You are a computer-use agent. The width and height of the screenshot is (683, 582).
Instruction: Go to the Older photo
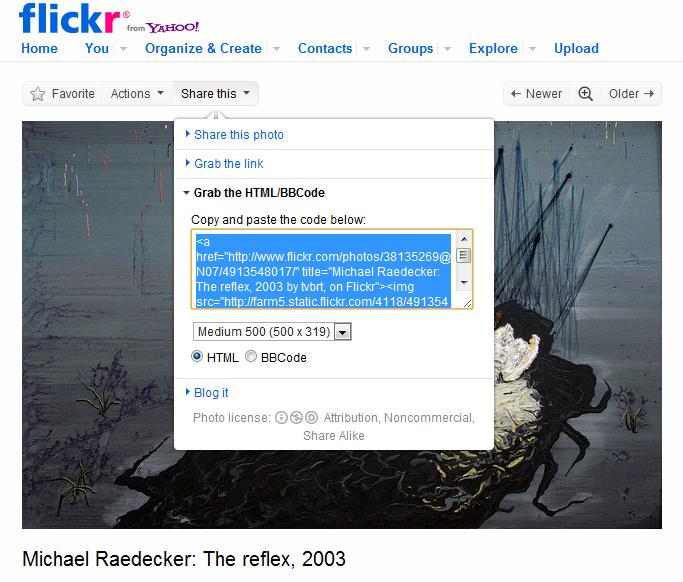(631, 94)
